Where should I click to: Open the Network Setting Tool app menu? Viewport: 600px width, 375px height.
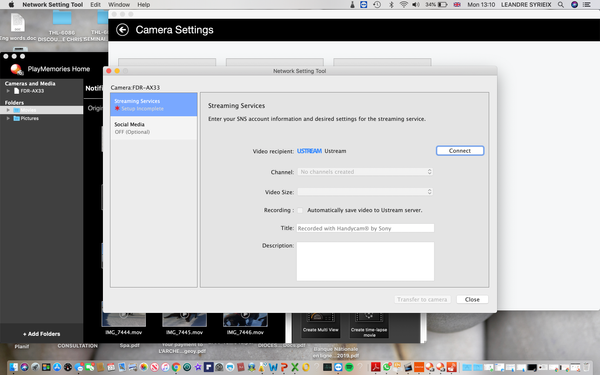[x=52, y=5]
